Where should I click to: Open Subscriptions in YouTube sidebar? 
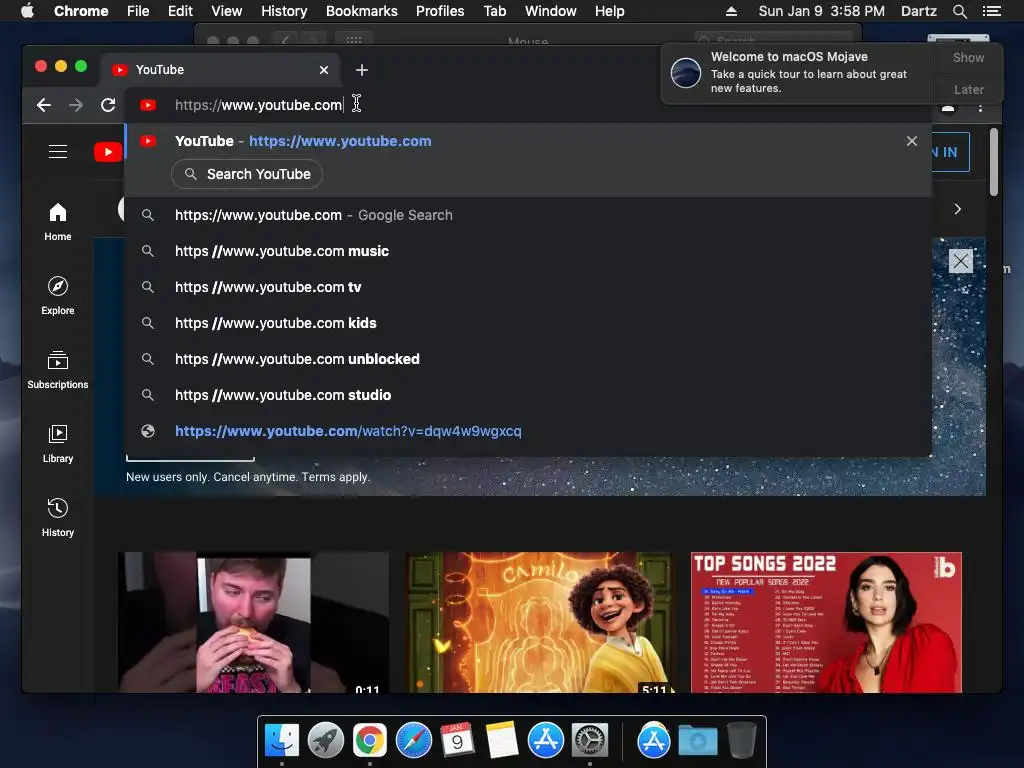[57, 370]
